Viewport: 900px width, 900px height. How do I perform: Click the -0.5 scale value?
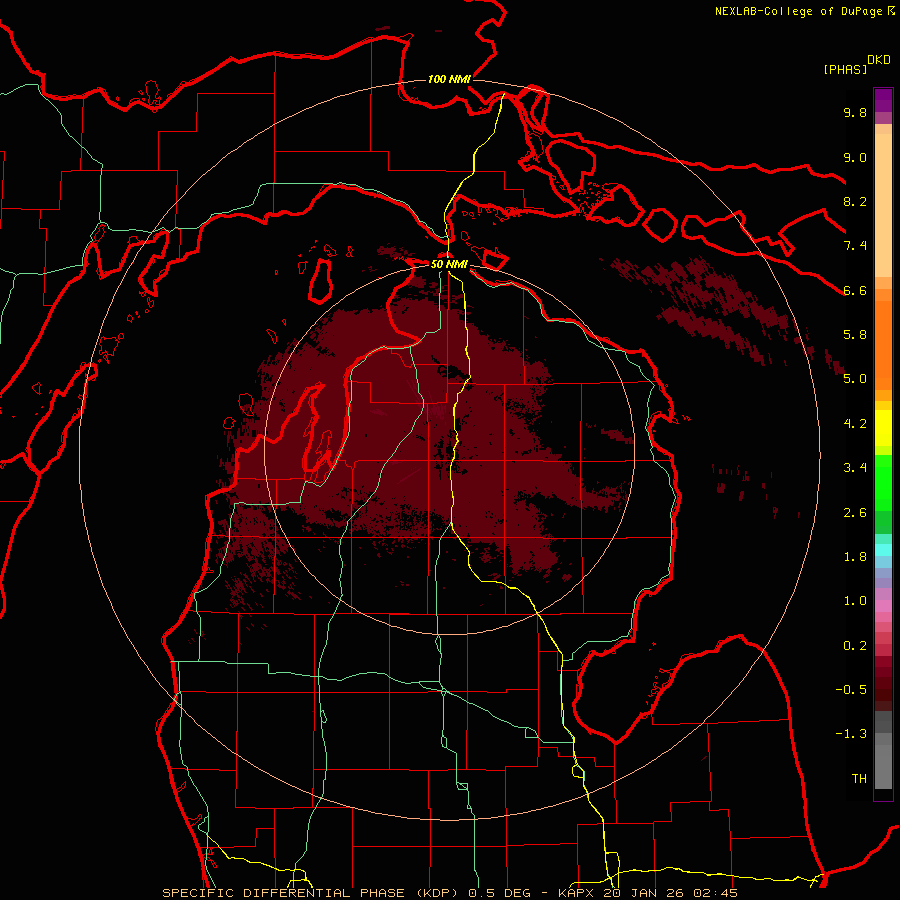851,690
